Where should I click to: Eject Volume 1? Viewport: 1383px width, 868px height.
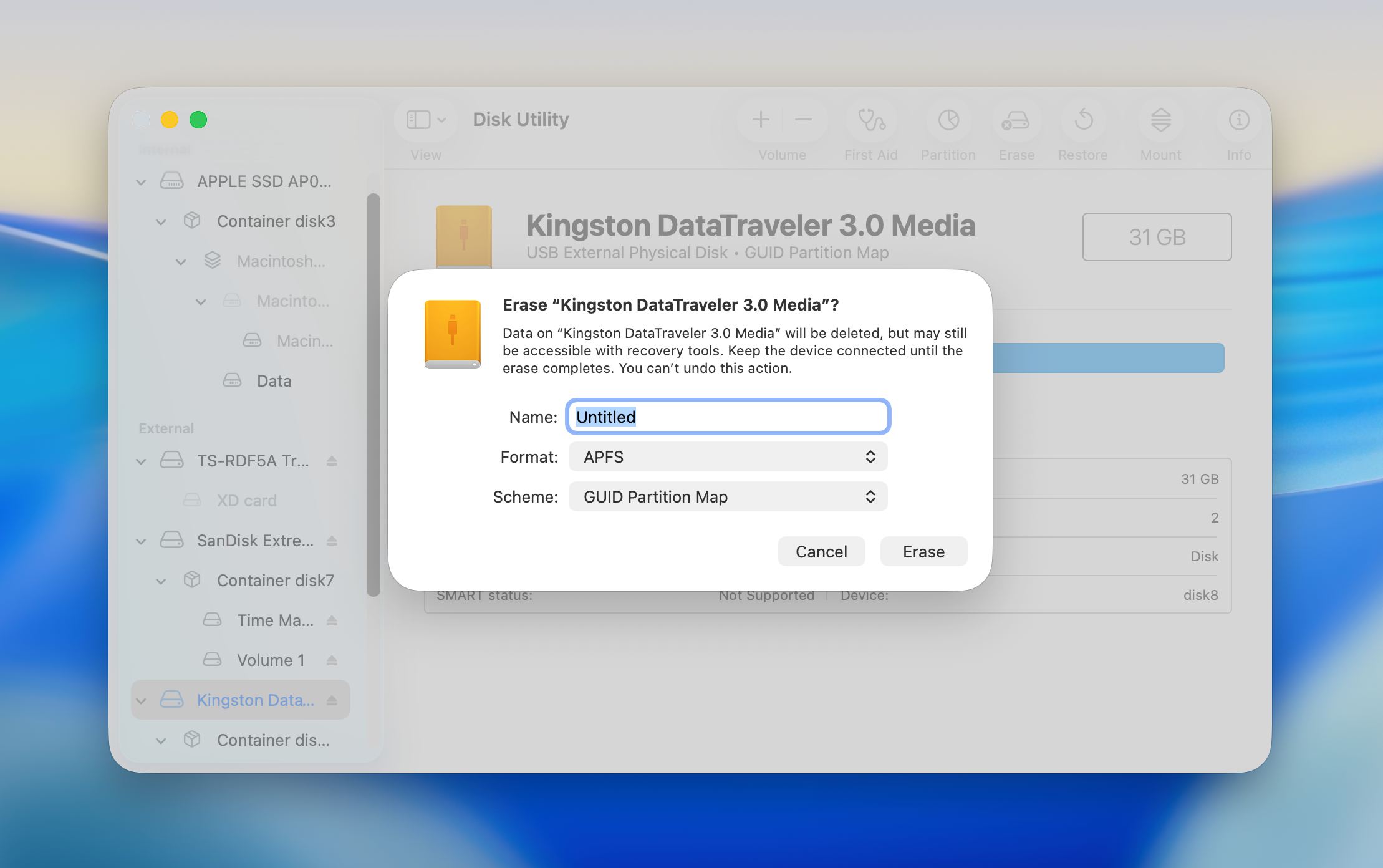(x=332, y=660)
